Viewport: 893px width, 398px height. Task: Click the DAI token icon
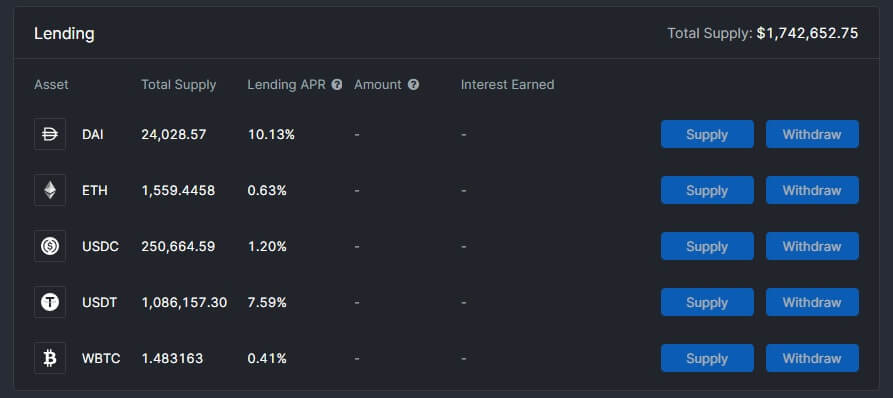[x=50, y=134]
